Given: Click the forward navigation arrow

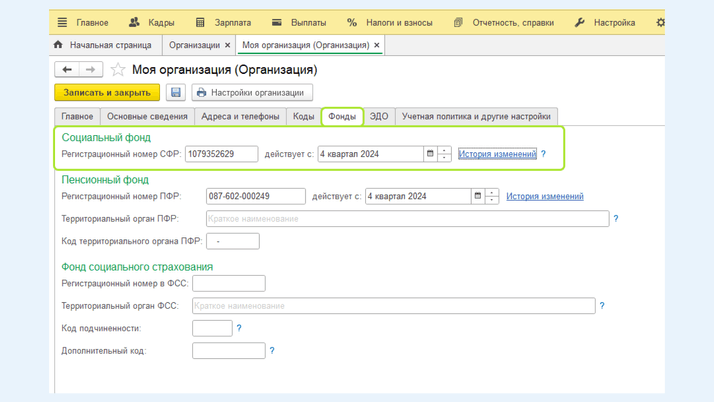Looking at the screenshot, I should click(x=91, y=69).
